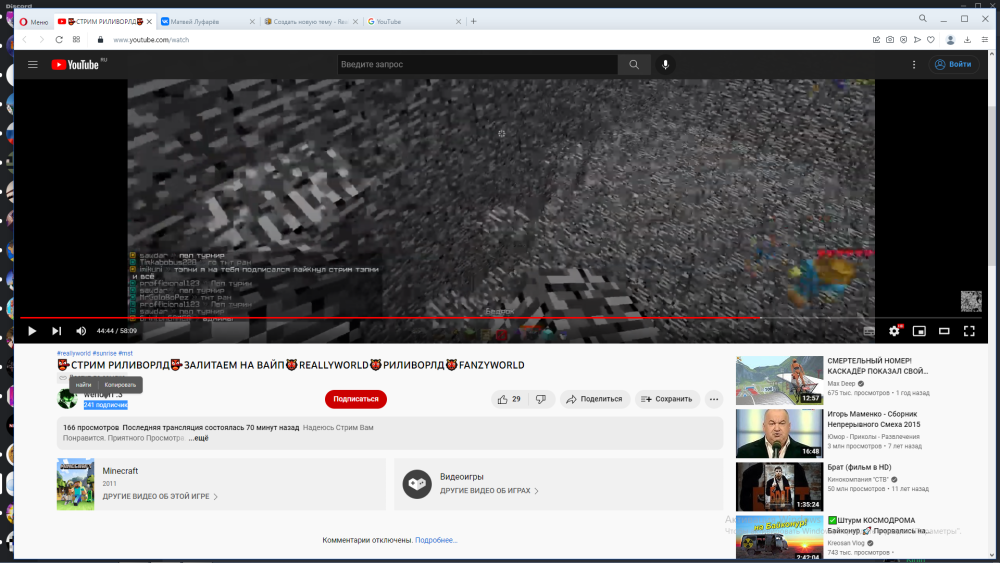Open Opera Flow send icon

coord(917,40)
